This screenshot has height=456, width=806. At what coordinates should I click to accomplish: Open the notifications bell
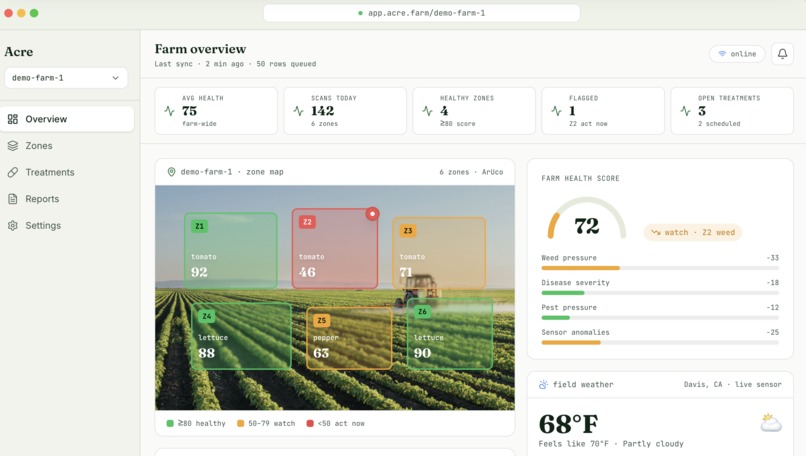782,53
